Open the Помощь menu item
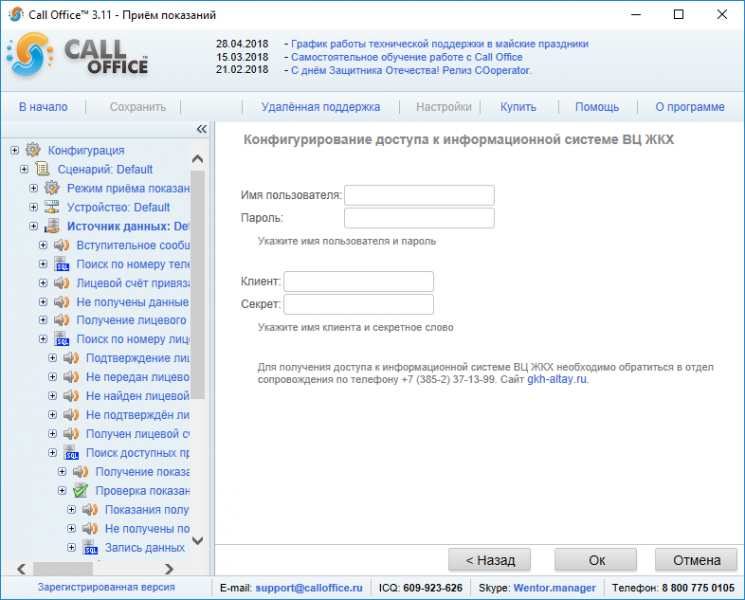 (597, 107)
